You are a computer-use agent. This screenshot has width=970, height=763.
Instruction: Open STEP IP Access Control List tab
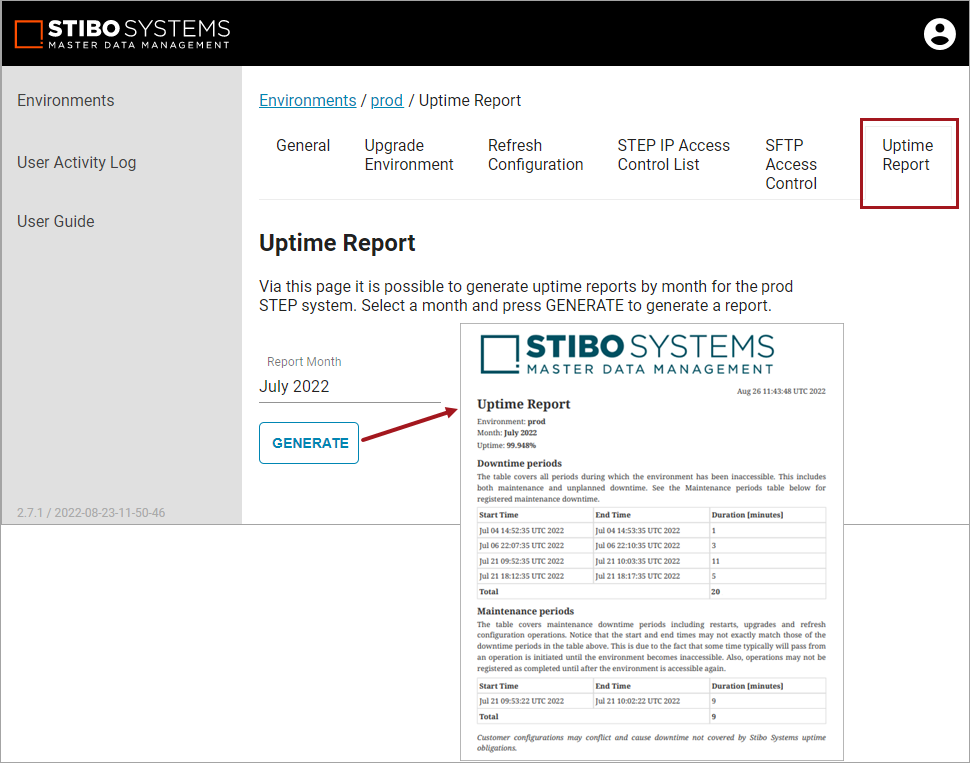[x=673, y=155]
